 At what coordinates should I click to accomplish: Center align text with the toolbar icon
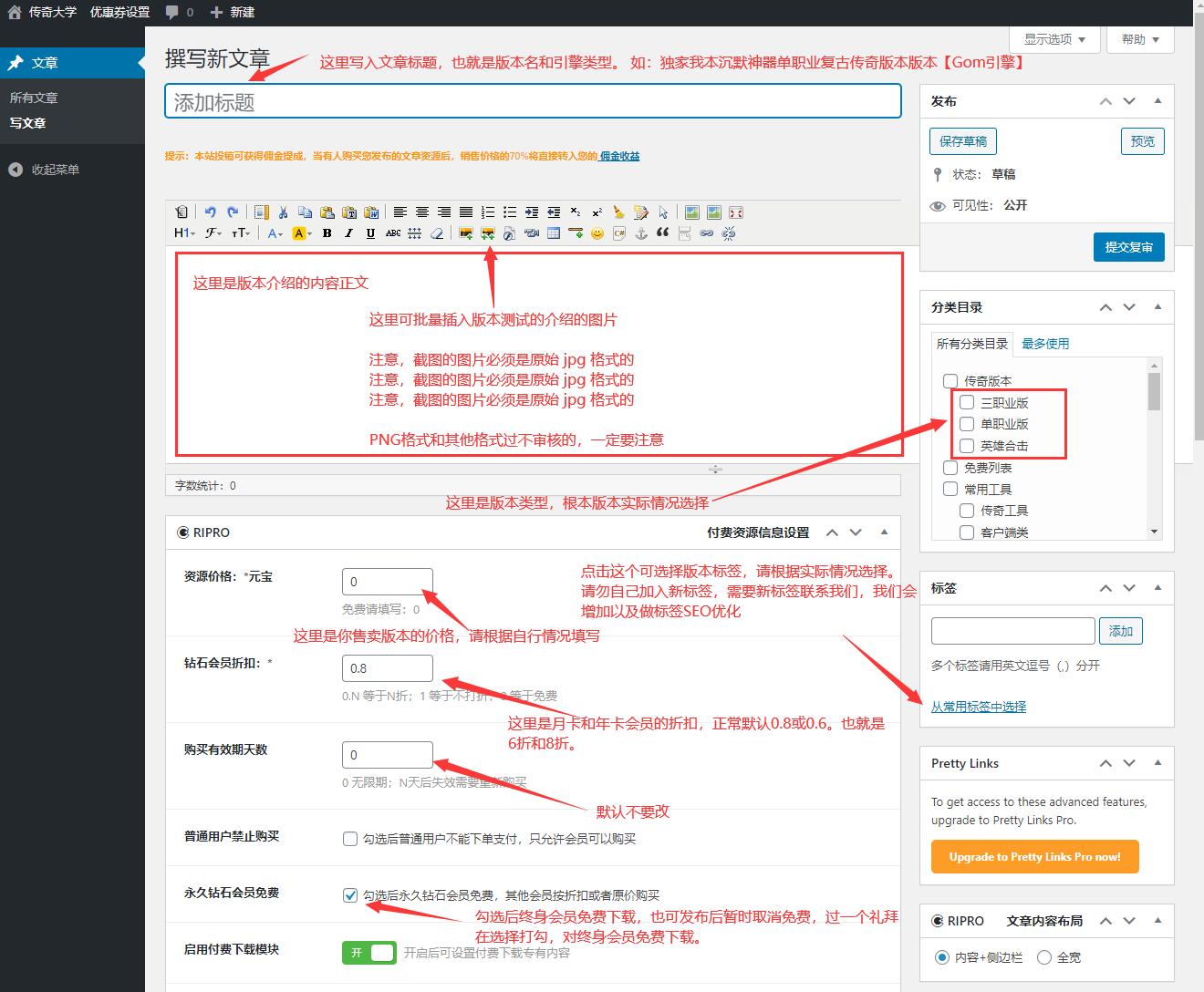point(422,212)
